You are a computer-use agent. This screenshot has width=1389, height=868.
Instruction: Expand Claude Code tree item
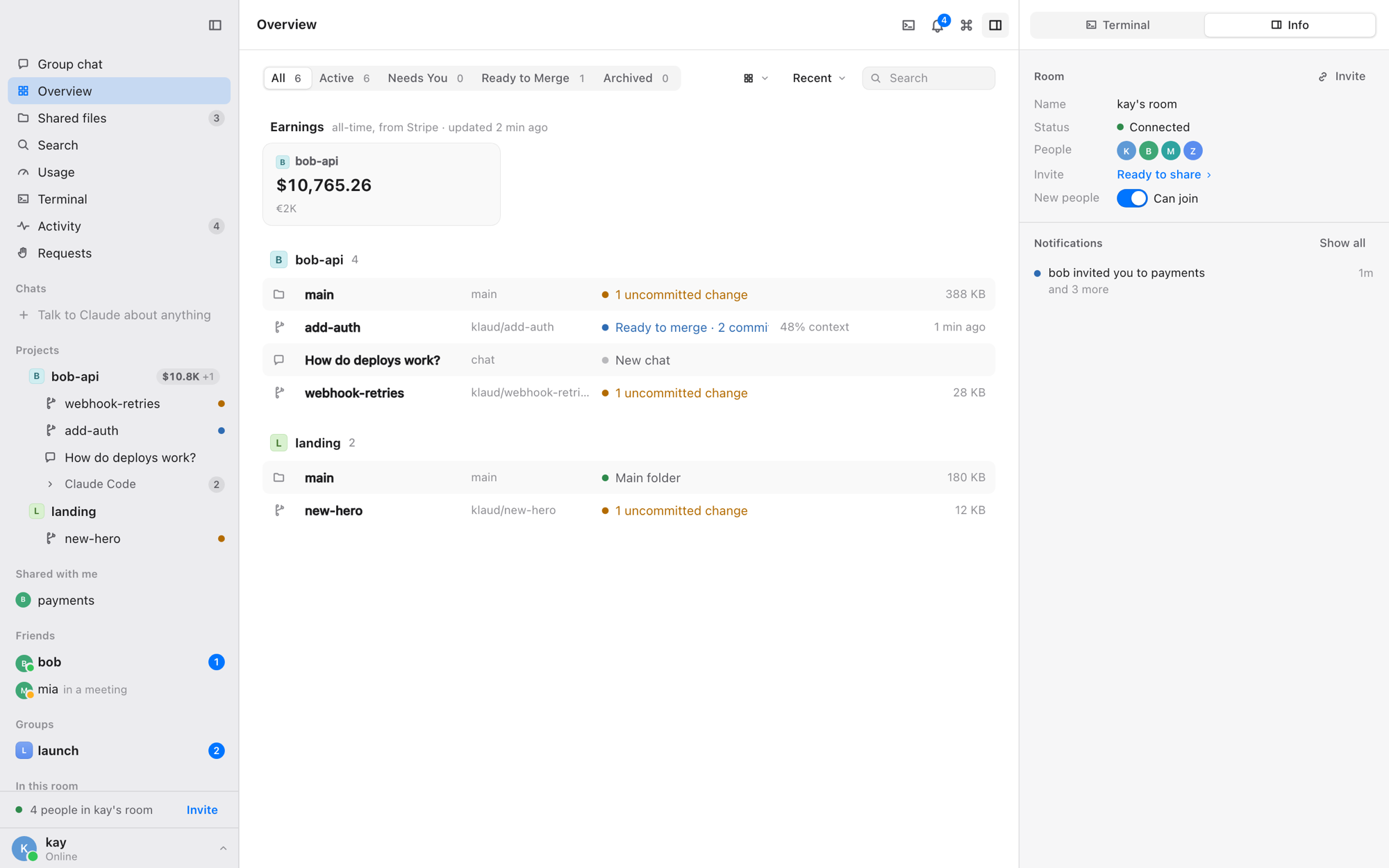pyautogui.click(x=50, y=484)
